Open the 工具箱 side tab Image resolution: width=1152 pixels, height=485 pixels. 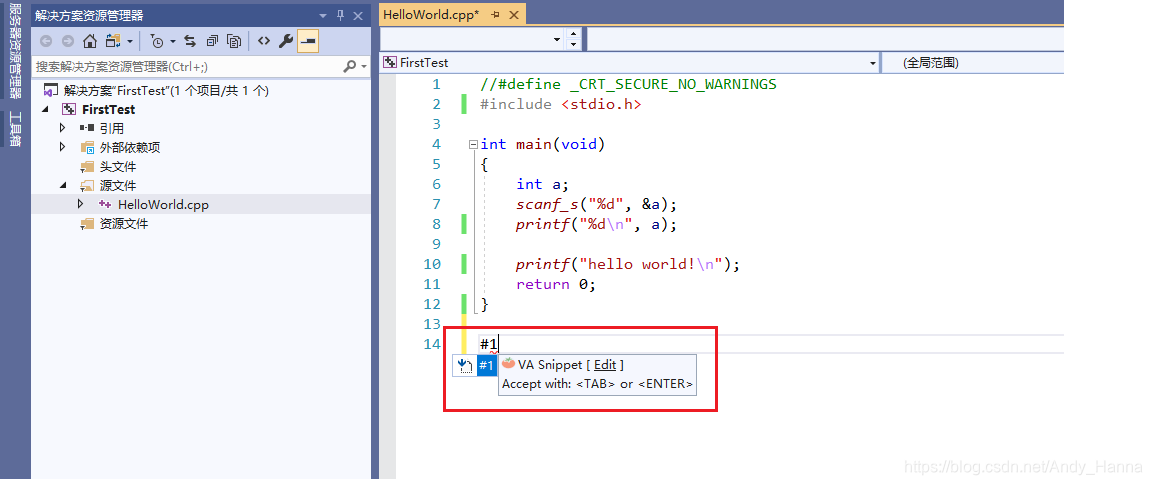tap(15, 129)
